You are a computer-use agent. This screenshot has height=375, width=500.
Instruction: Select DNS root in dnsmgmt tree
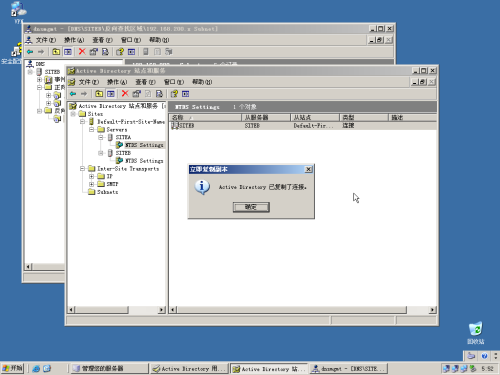(x=40, y=64)
